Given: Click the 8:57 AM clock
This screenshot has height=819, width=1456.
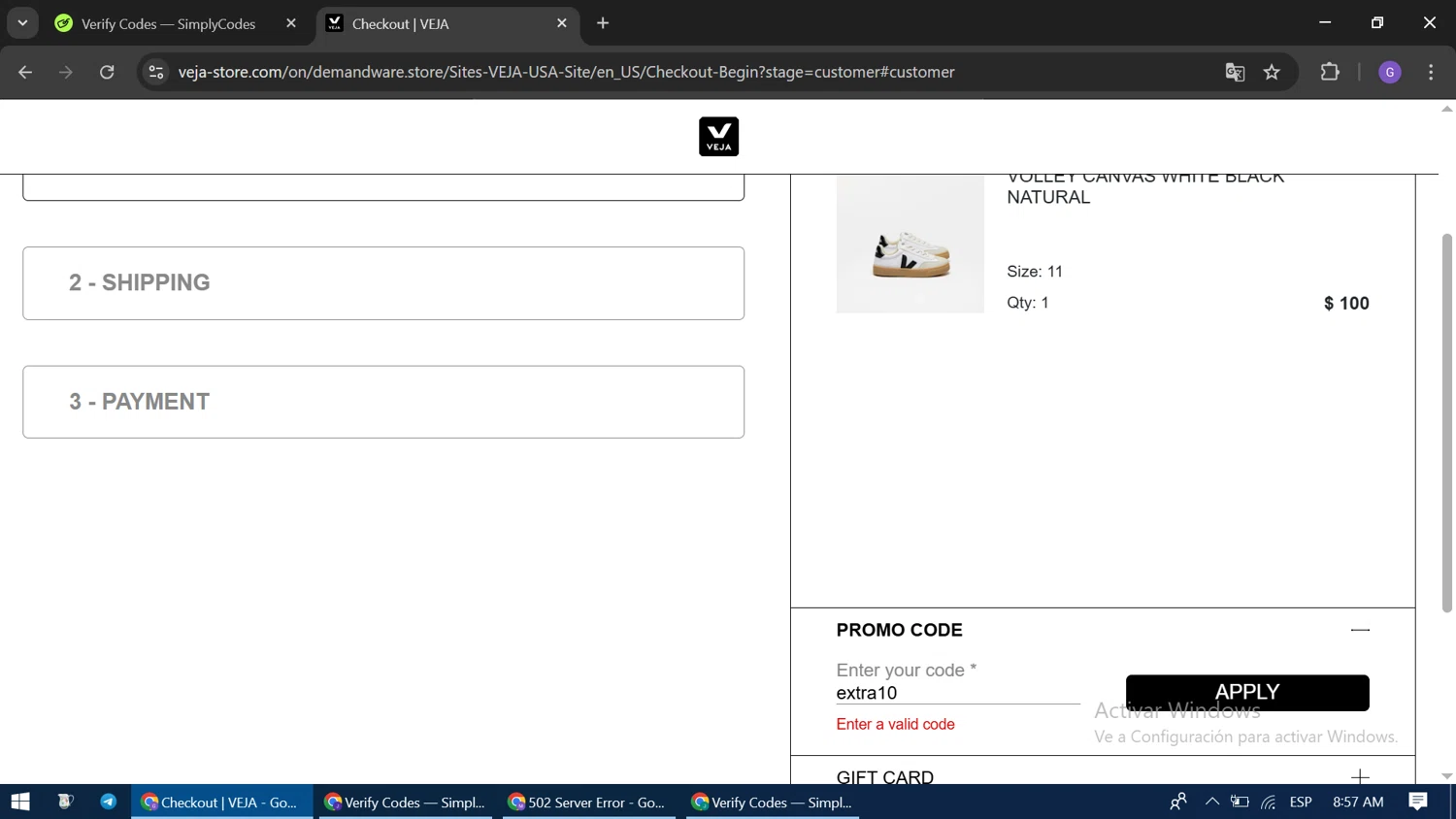Looking at the screenshot, I should 1358,802.
